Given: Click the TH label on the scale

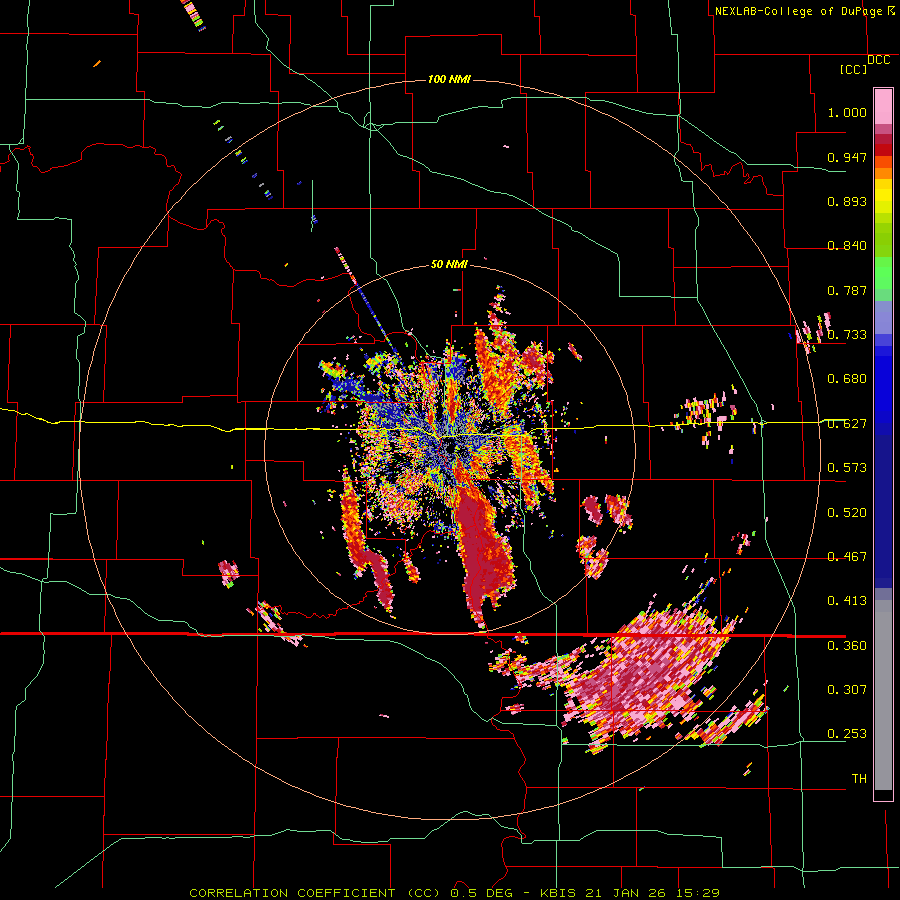Looking at the screenshot, I should coord(859,779).
